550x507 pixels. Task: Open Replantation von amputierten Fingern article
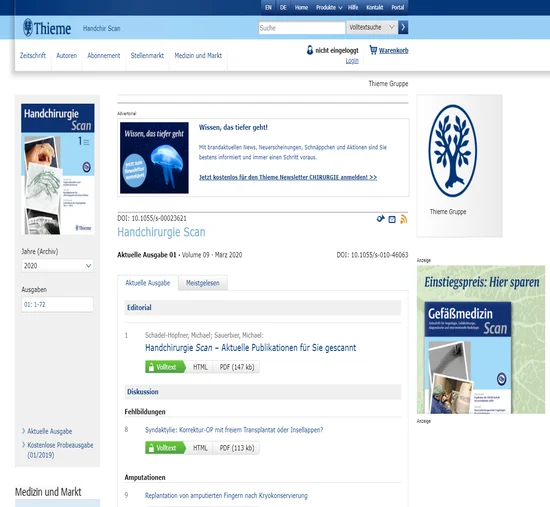[x=226, y=495]
